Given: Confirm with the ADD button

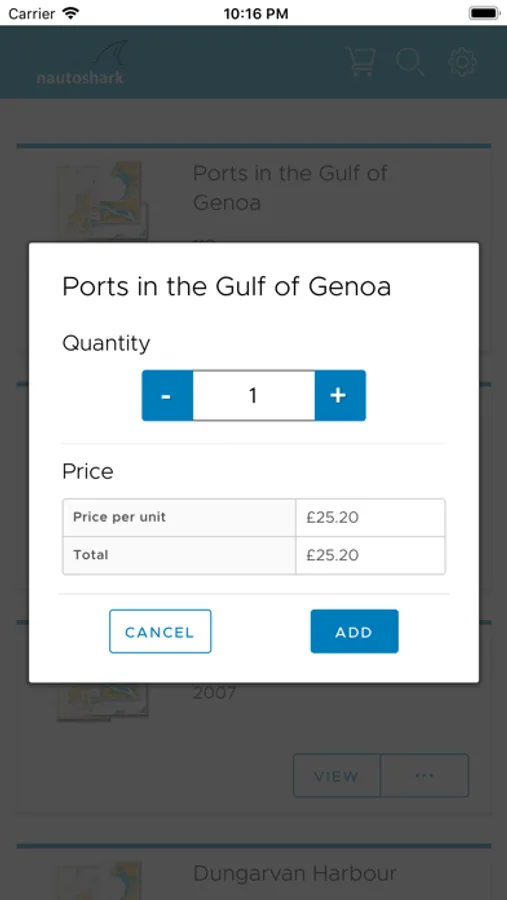Looking at the screenshot, I should (354, 631).
